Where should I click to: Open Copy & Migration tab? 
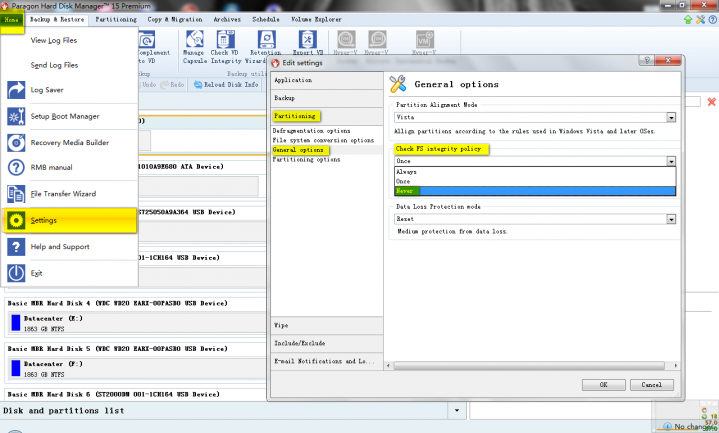point(175,20)
